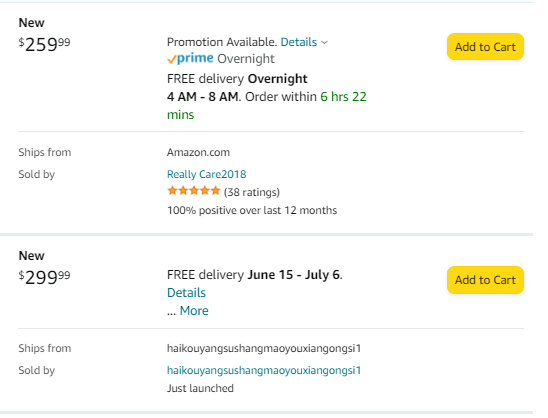Click the 6 hrs 22 mins countdown
Image resolution: width=548 pixels, height=418 pixels.
(267, 106)
